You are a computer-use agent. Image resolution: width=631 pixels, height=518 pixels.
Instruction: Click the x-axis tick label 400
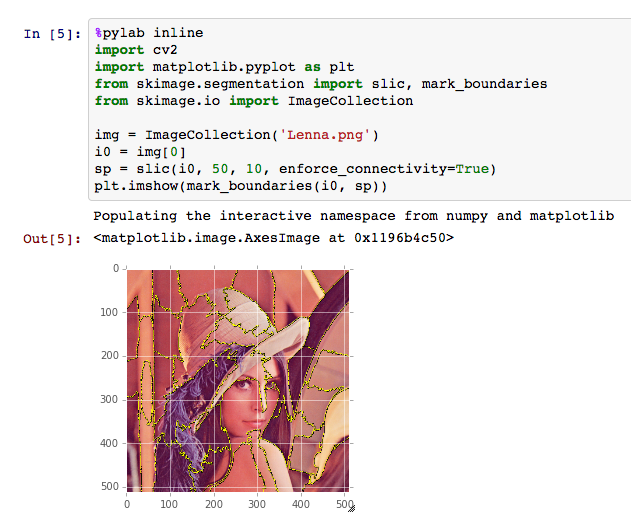coord(301,504)
